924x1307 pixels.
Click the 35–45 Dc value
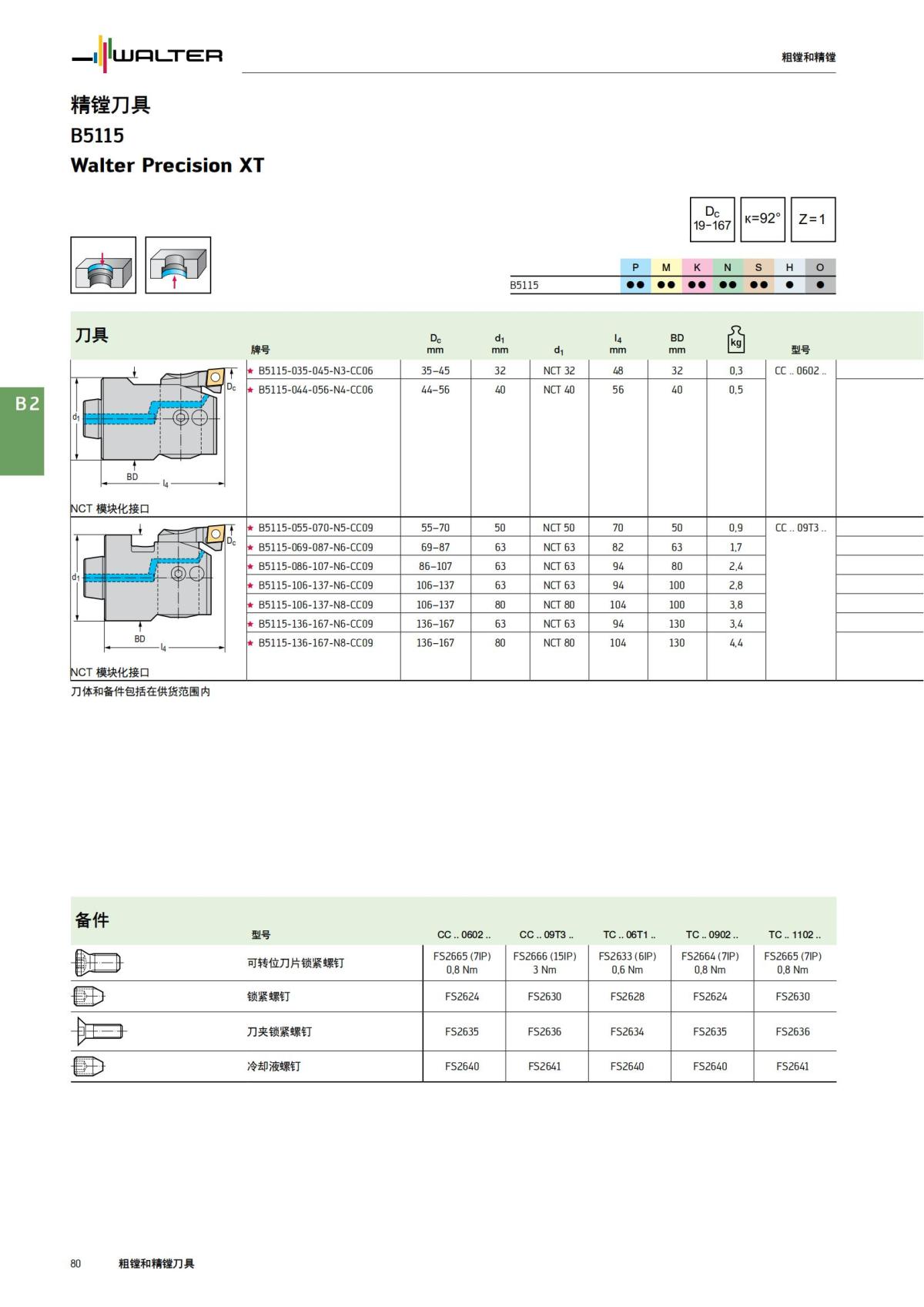pos(435,370)
